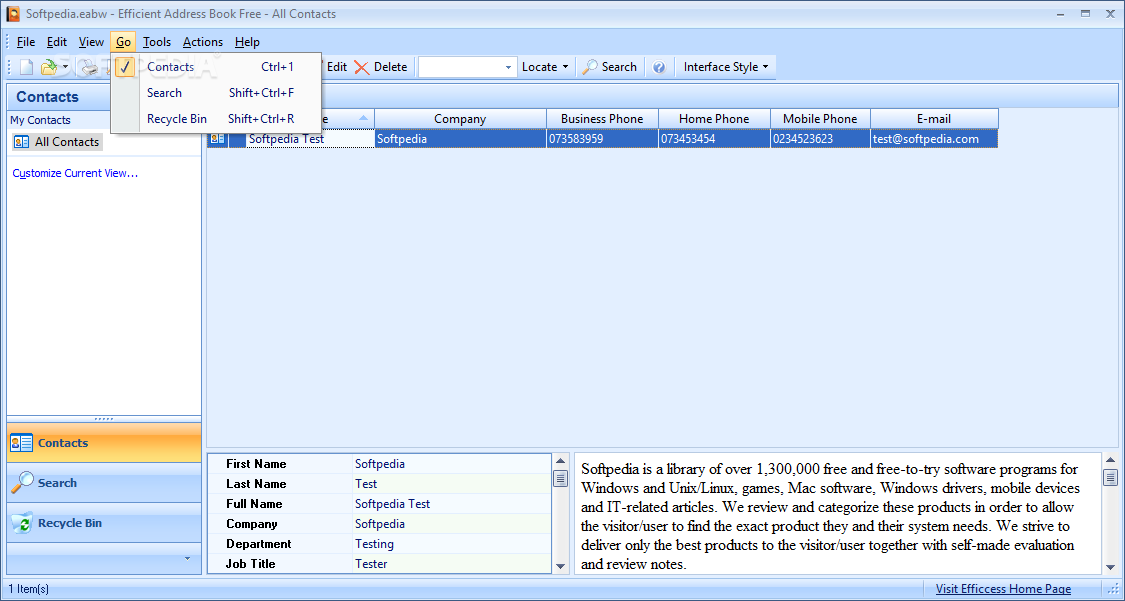Click the red X Delete button
Screen dimensions: 1125x601
381,67
